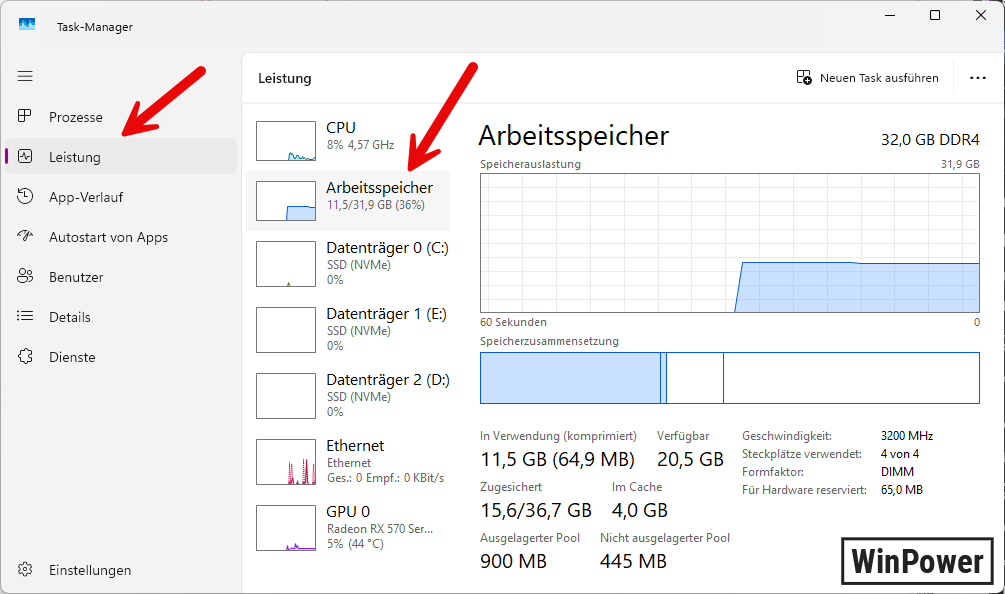Select Datenträger 0 (C:) graph thumbnail
The height and width of the screenshot is (594, 1005).
coord(286,264)
